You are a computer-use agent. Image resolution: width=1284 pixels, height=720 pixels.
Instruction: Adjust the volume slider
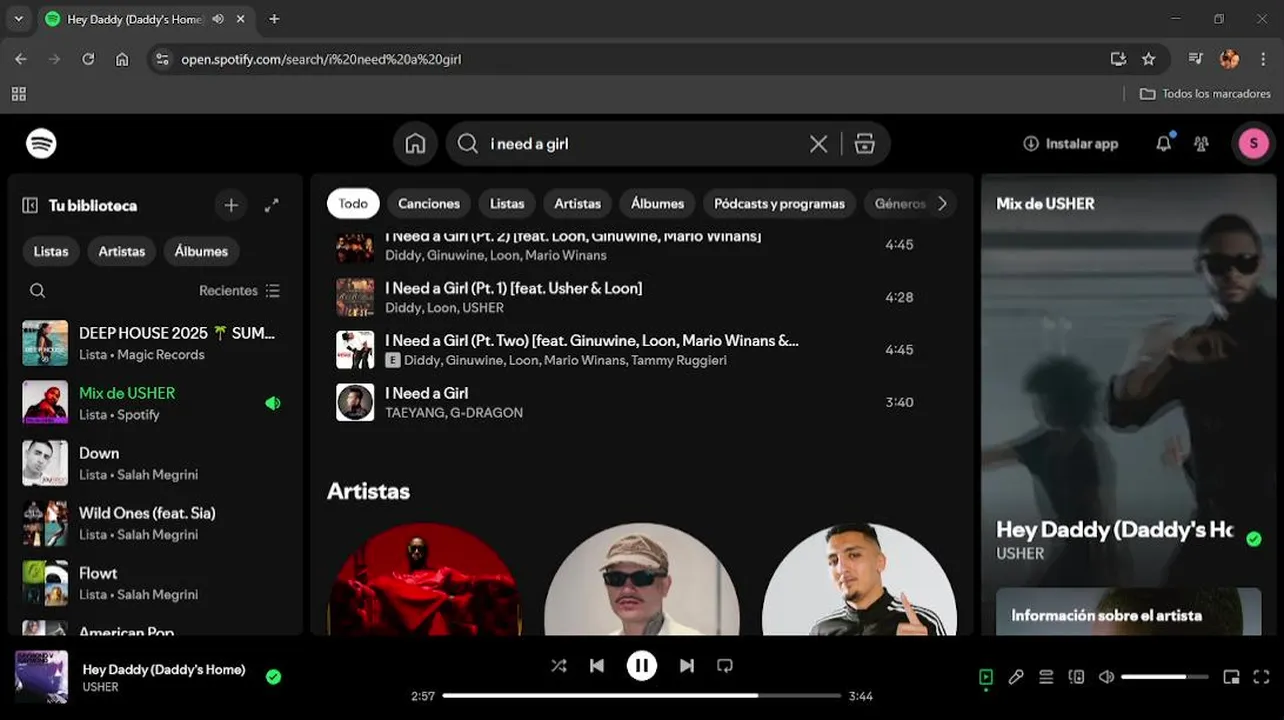tap(1167, 677)
